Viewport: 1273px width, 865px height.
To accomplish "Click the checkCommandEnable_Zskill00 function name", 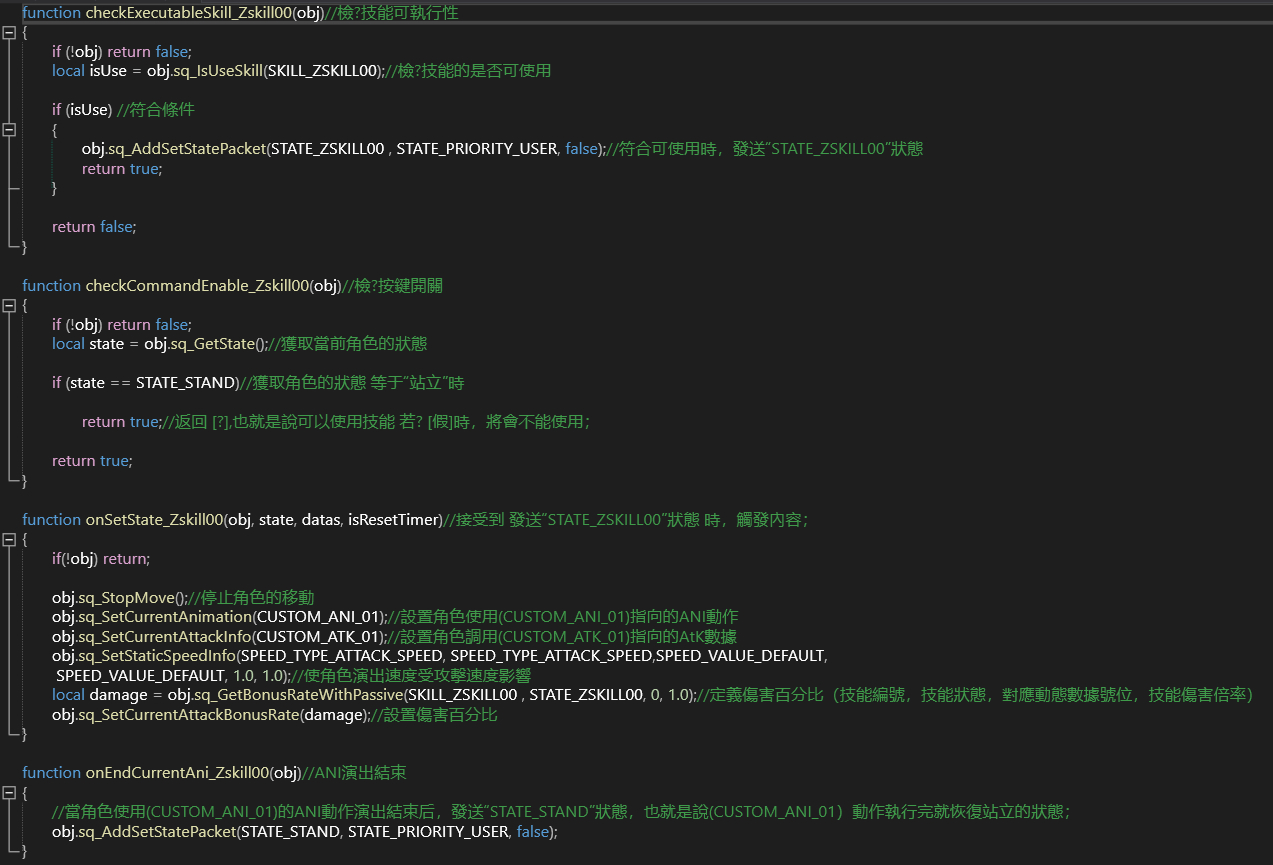I will [x=198, y=286].
